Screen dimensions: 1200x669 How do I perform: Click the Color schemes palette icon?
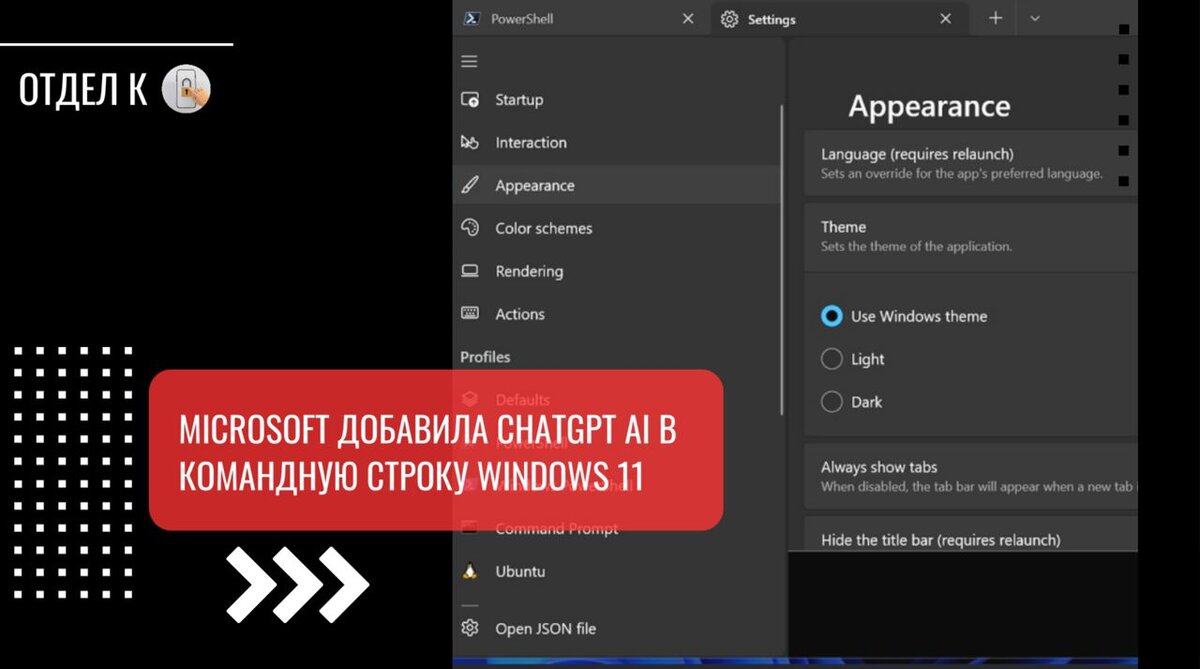click(470, 228)
